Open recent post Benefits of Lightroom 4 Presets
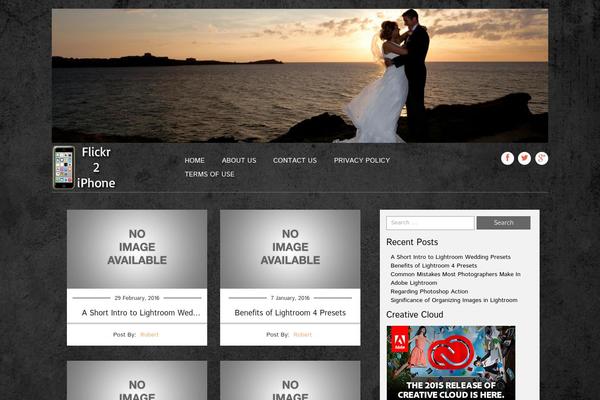This screenshot has width=600, height=400. click(x=434, y=266)
